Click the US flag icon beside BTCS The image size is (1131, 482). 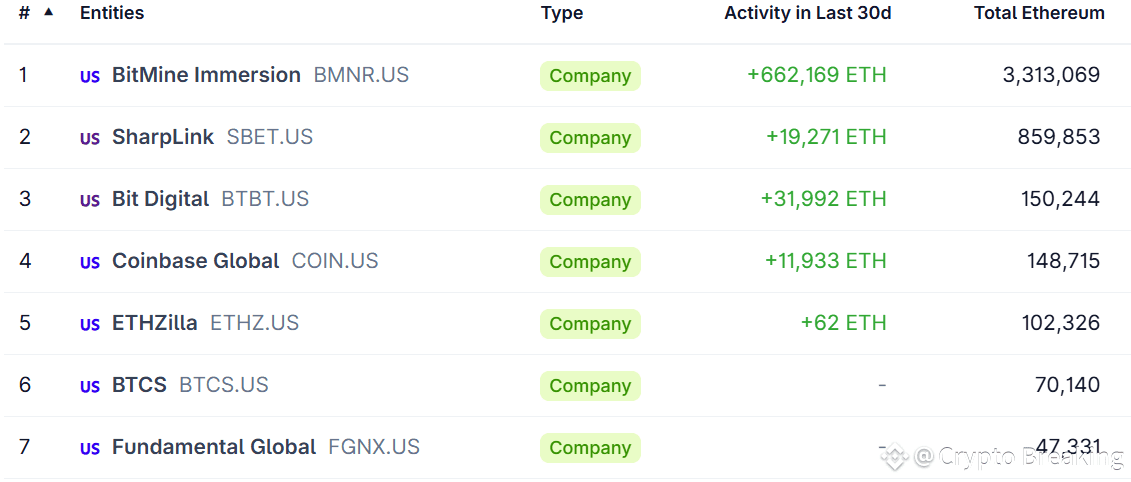click(90, 386)
